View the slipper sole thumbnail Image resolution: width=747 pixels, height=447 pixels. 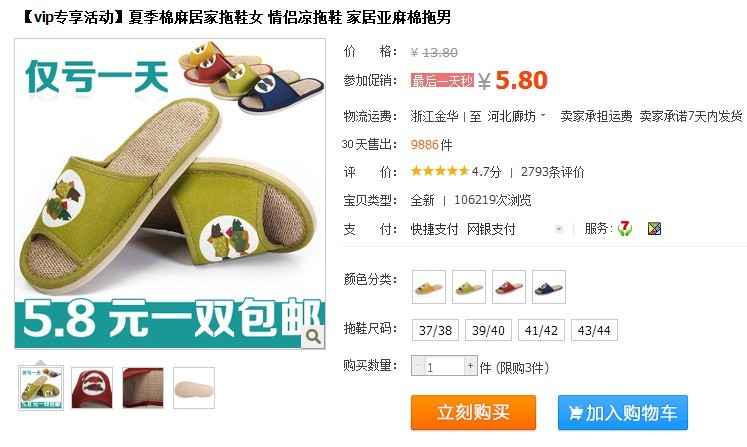194,388
